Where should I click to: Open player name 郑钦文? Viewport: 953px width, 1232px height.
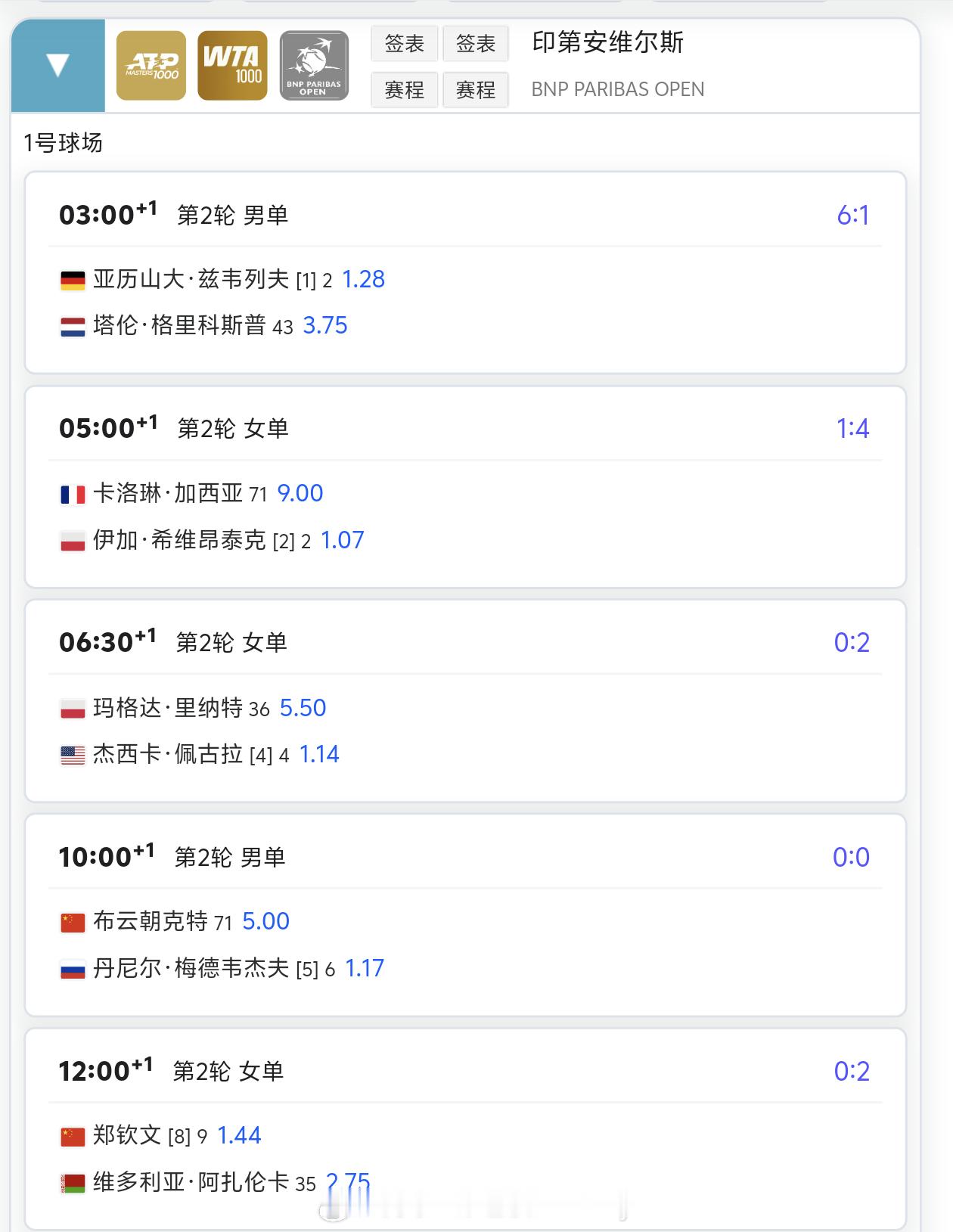(127, 1135)
